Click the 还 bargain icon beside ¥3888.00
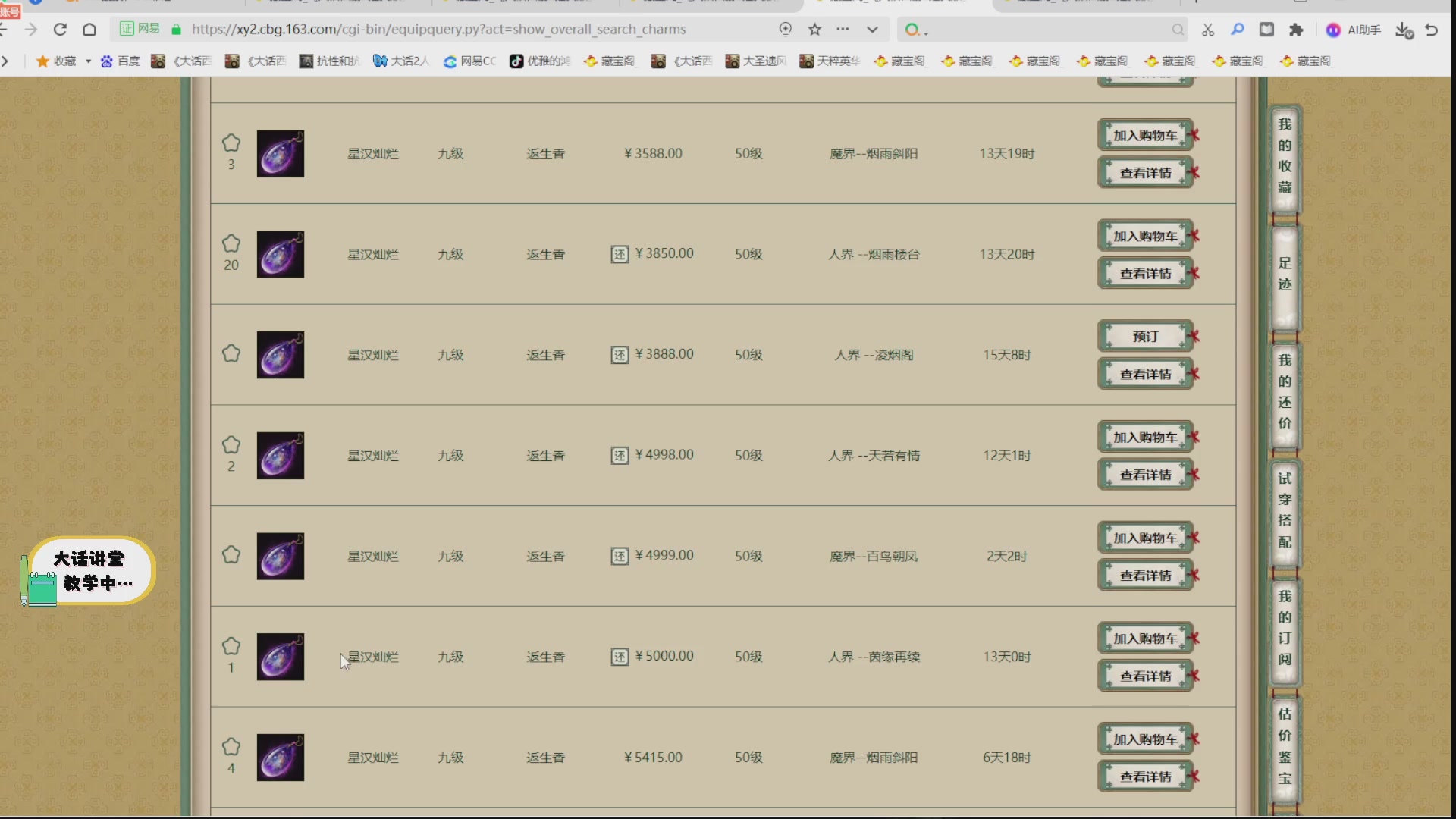This screenshot has width=1456, height=819. click(x=620, y=355)
